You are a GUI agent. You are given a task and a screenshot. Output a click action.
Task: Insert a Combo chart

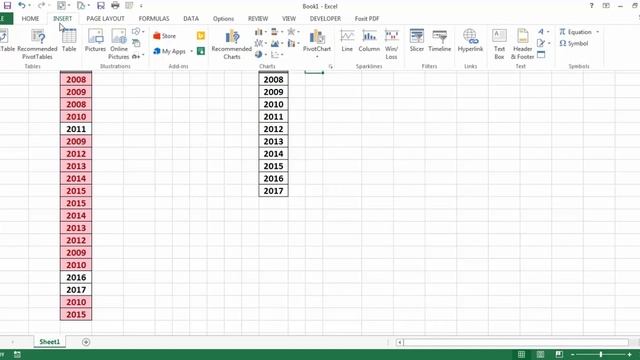coord(293,43)
